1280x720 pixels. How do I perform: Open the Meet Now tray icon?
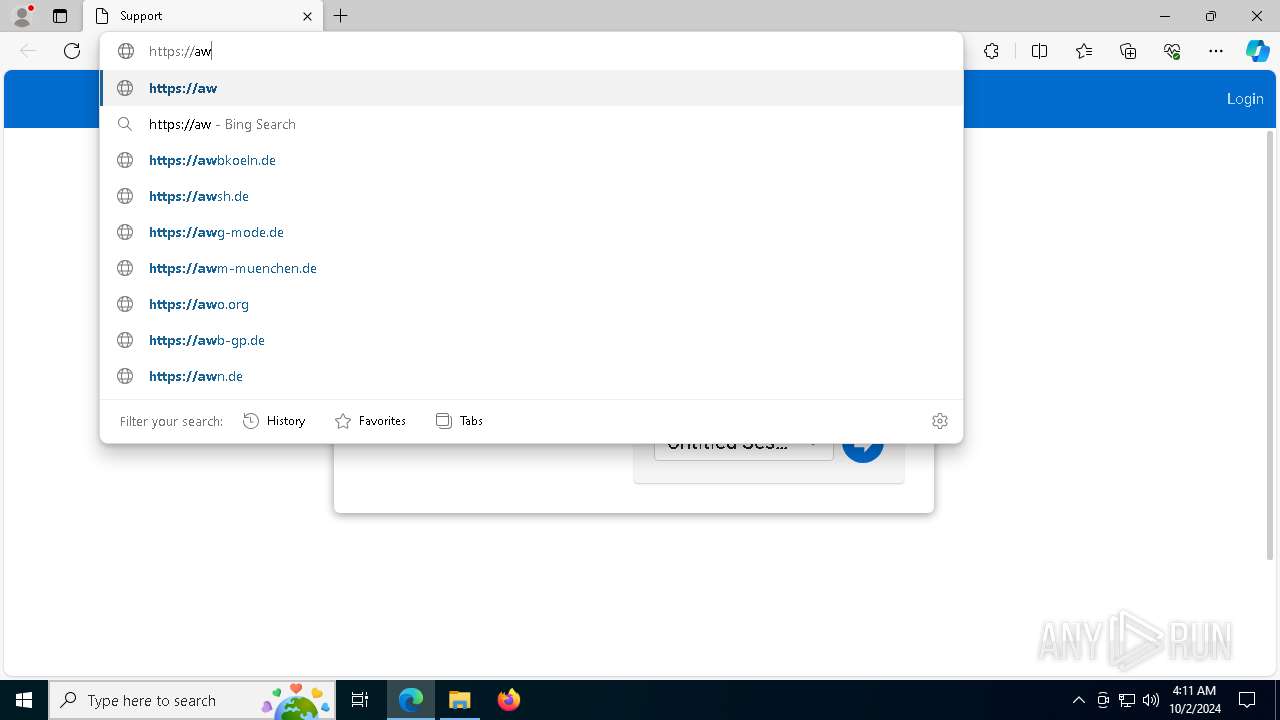coord(1103,700)
